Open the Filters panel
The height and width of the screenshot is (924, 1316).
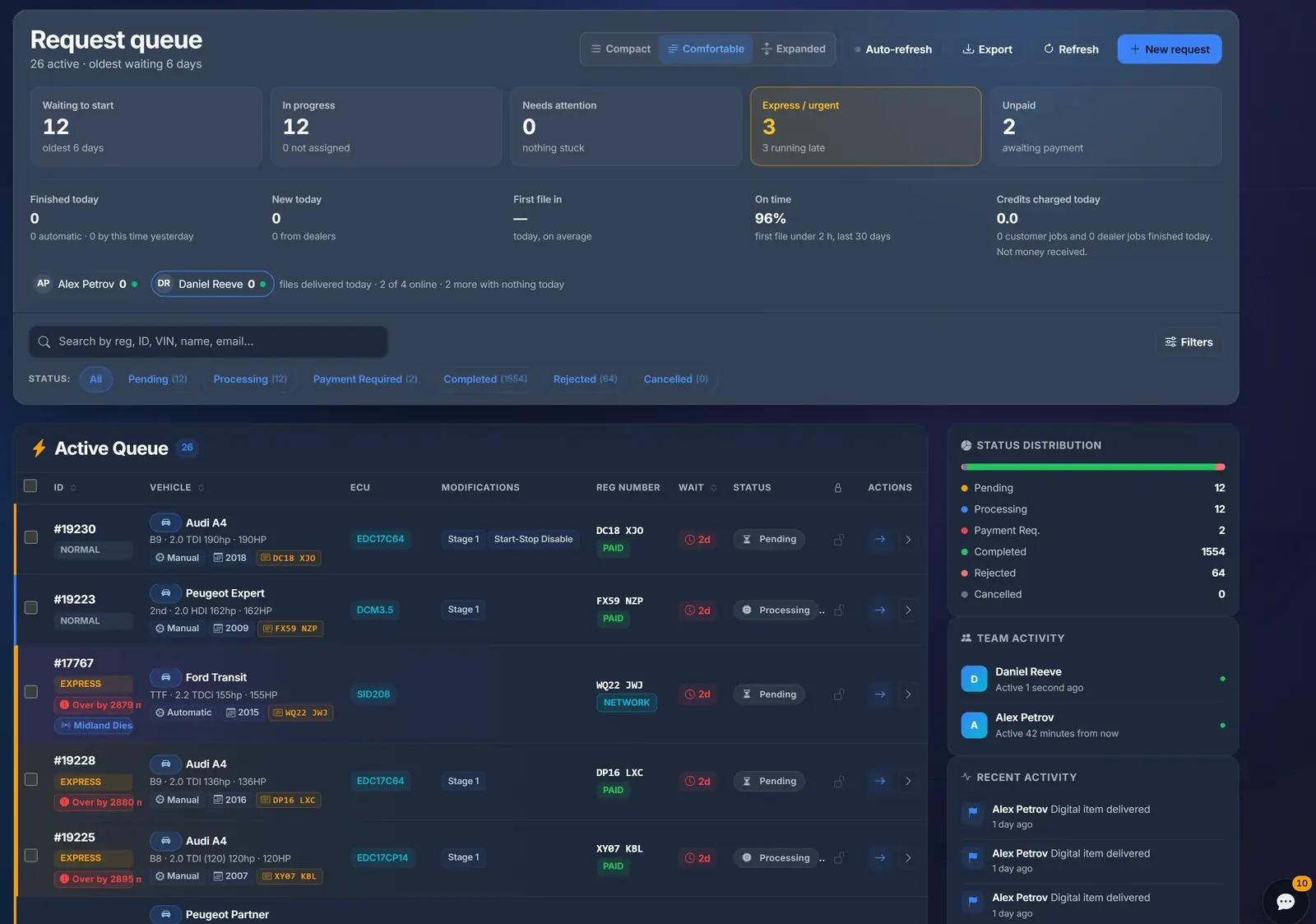coord(1189,342)
